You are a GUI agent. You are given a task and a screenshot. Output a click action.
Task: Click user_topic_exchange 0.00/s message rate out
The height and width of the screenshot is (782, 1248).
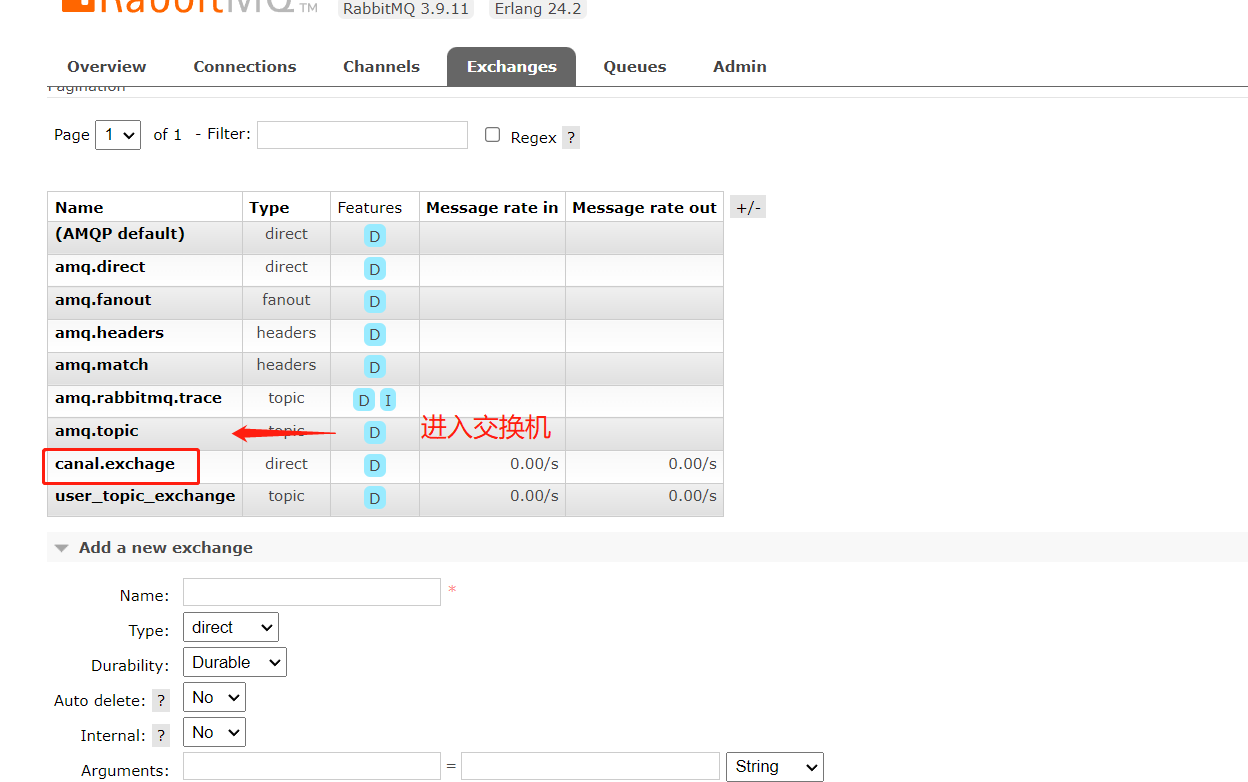pos(693,496)
